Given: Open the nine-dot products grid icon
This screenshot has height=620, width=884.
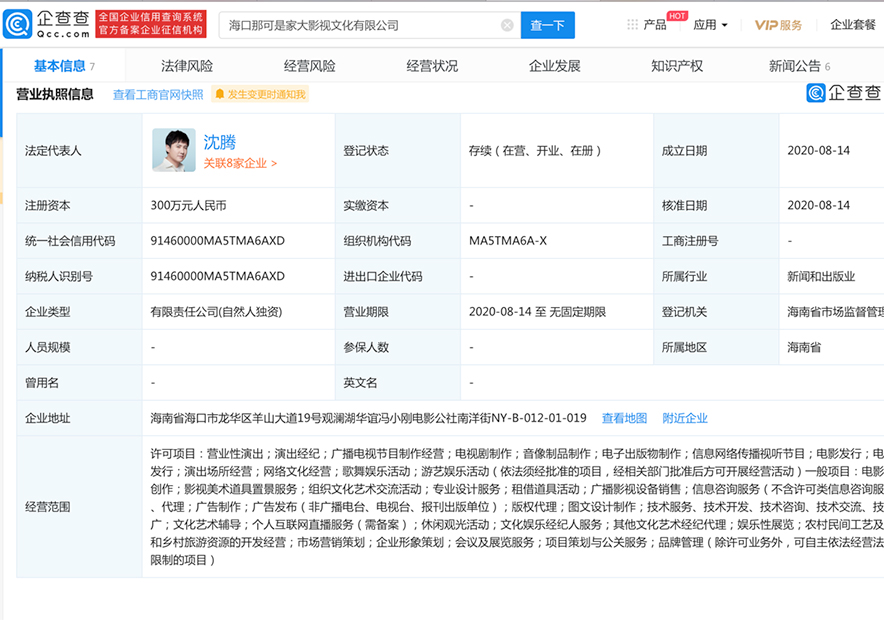Looking at the screenshot, I should 632,25.
